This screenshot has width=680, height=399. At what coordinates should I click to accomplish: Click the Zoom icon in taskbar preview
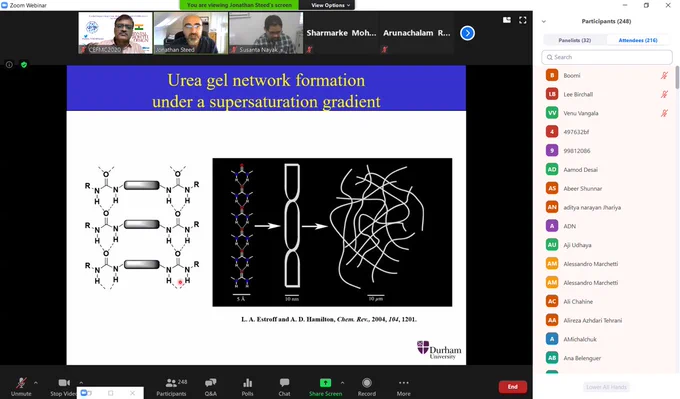[85, 393]
